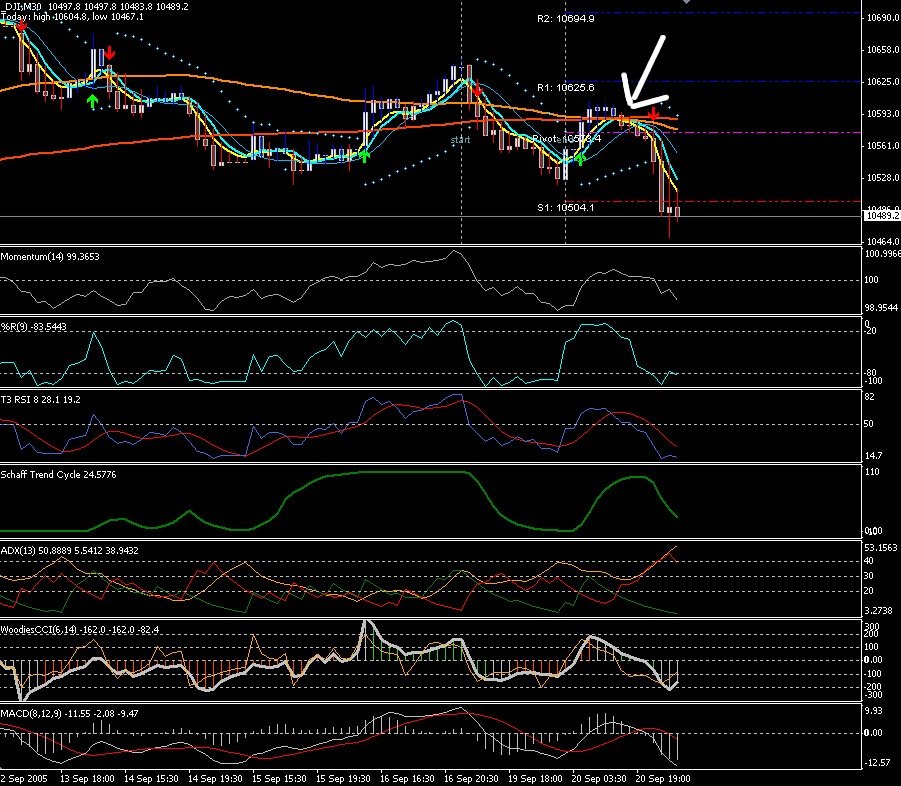This screenshot has width=901, height=786.
Task: Click the green up arrow below the 13 Sep 18:00 candles
Action: pos(93,102)
